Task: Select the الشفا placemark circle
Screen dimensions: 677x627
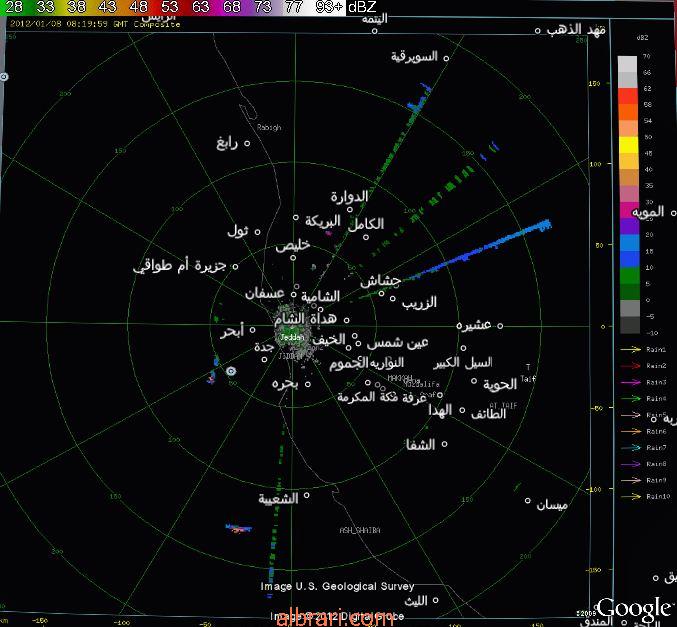Action: (444, 443)
